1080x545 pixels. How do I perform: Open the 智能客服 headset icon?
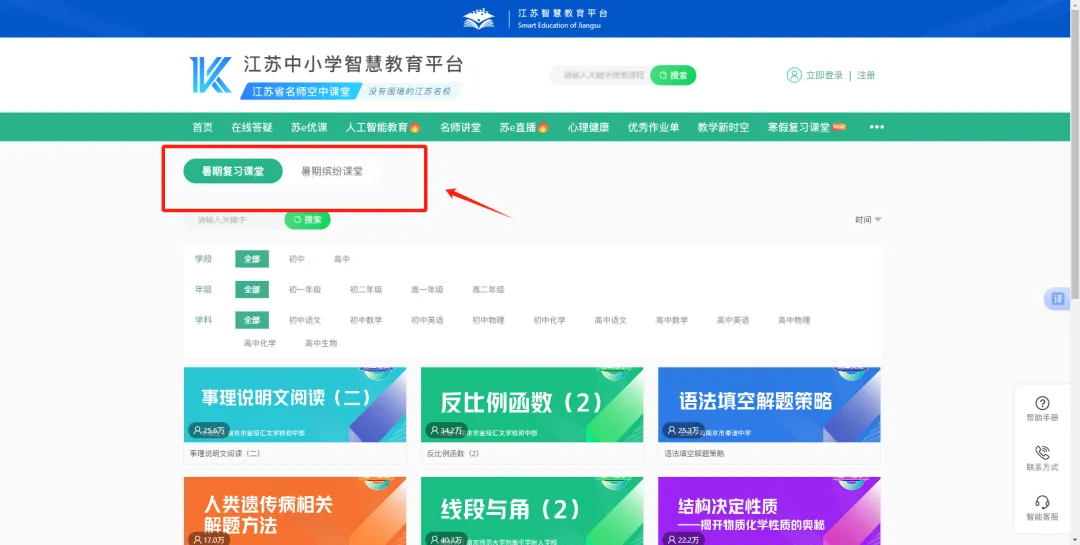pos(1042,503)
